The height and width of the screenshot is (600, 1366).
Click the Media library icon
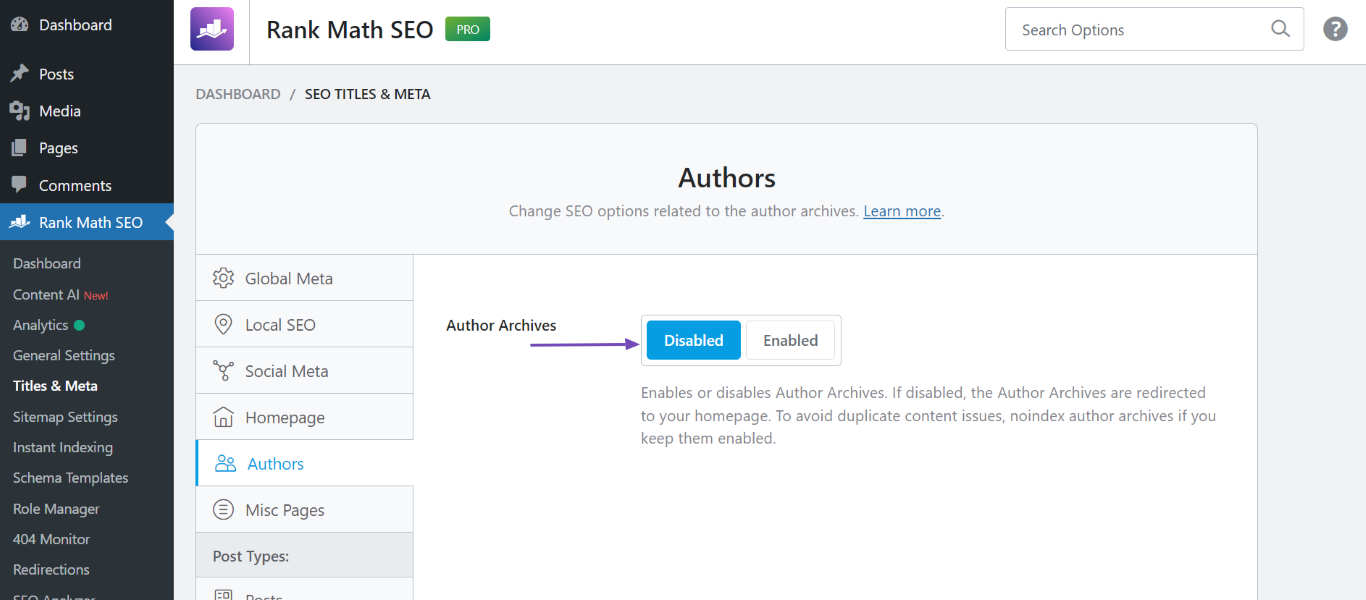tap(19, 111)
